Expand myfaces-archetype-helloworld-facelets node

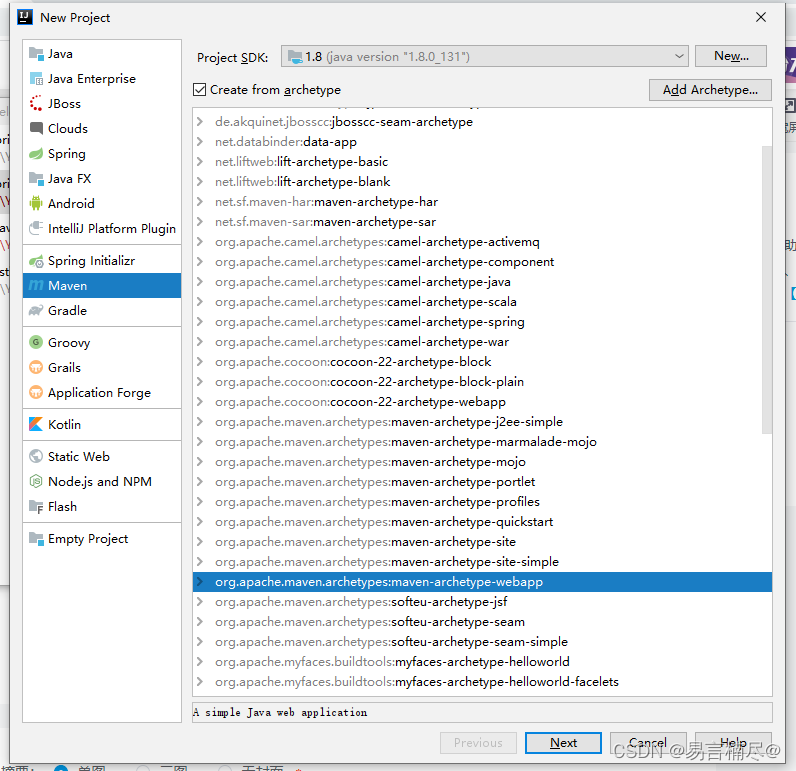(200, 682)
